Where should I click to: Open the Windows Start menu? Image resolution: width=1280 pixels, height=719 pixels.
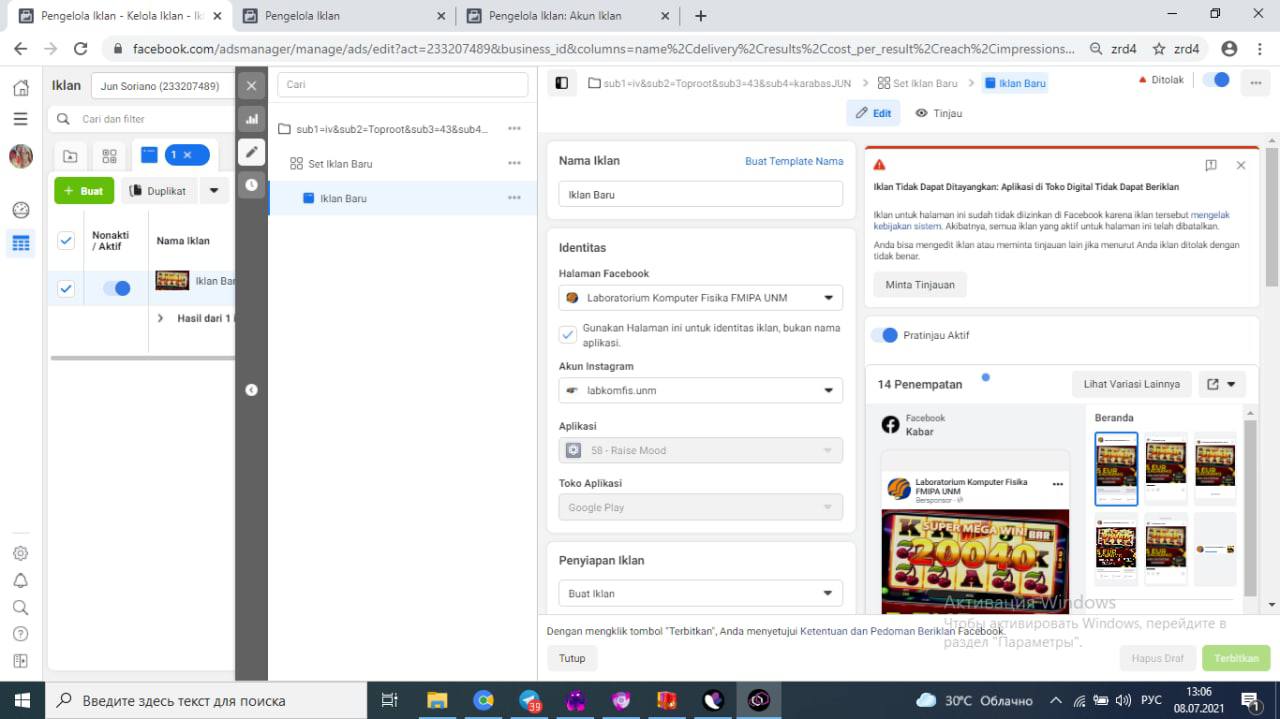click(22, 700)
